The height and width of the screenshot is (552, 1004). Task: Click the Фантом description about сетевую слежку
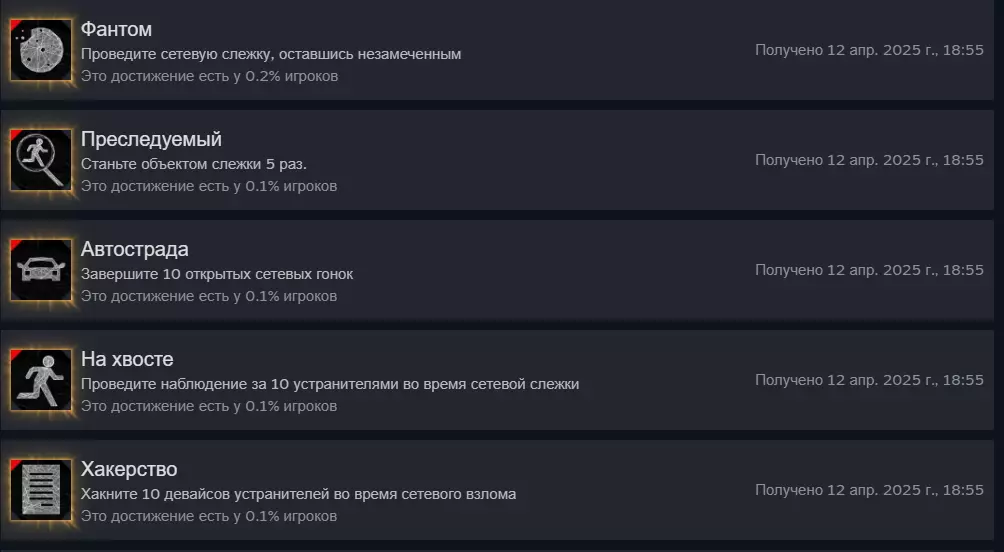click(x=271, y=54)
